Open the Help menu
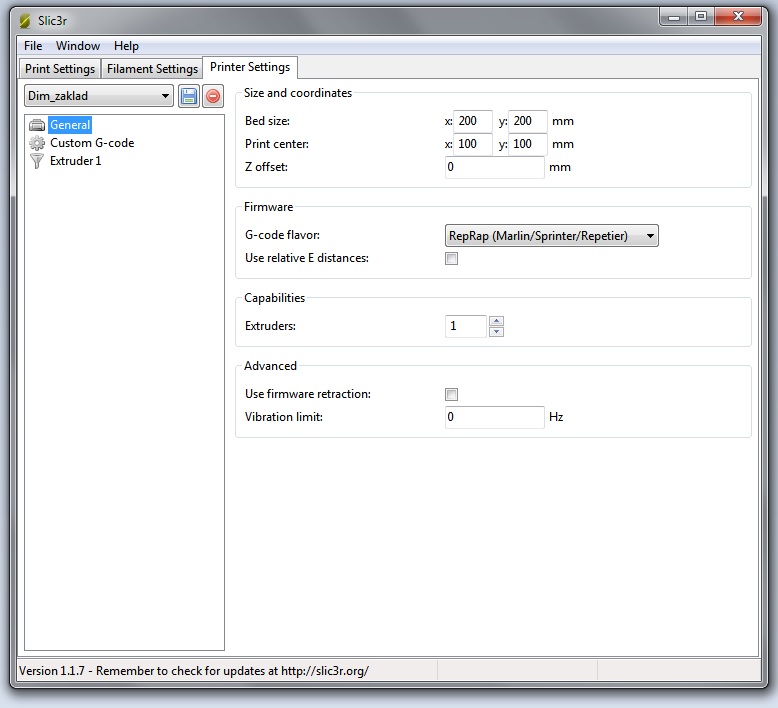 127,46
